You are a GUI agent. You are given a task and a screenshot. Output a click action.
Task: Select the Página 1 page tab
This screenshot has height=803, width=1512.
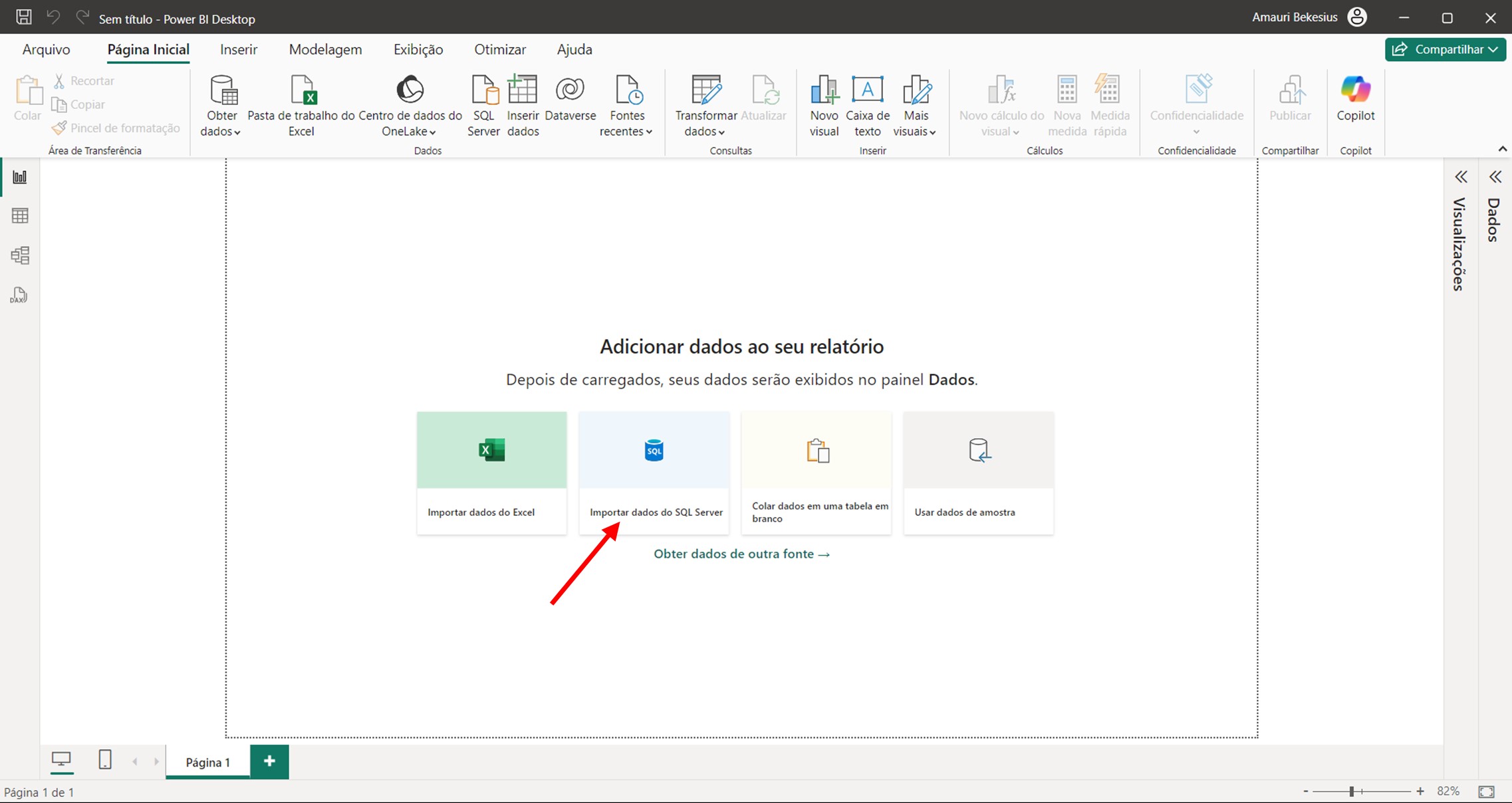point(208,762)
